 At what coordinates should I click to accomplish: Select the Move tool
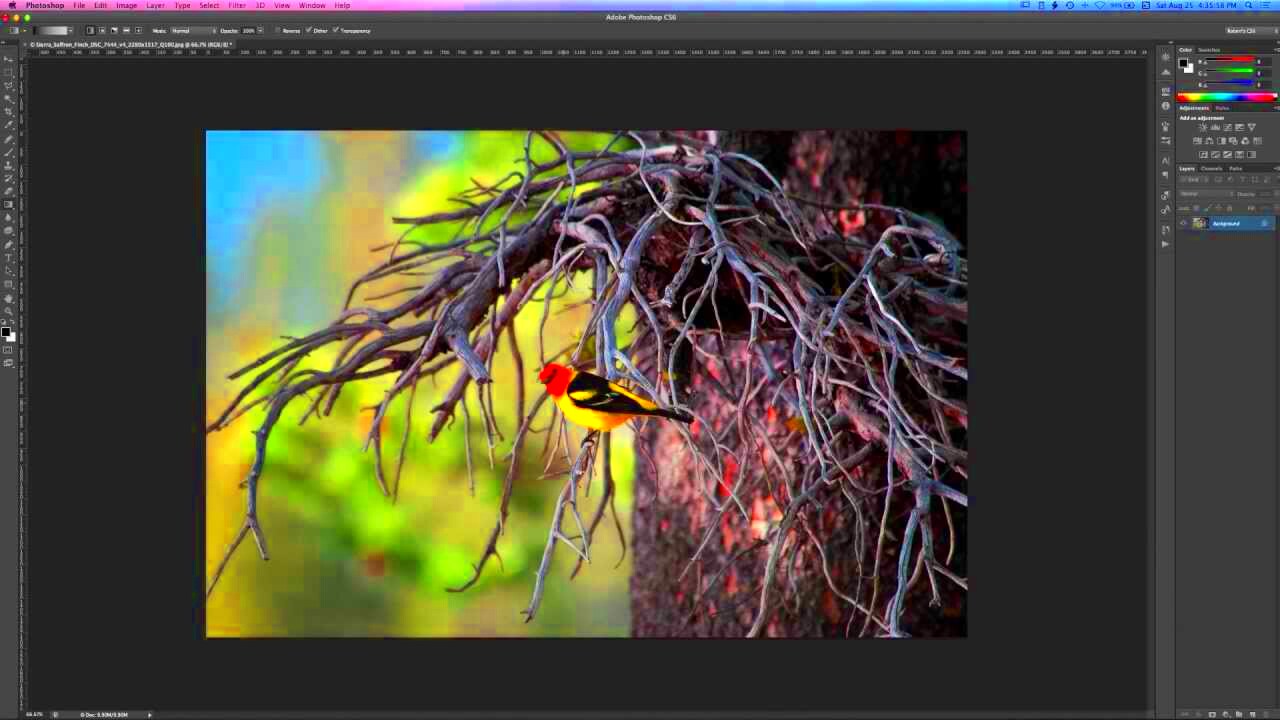click(9, 59)
